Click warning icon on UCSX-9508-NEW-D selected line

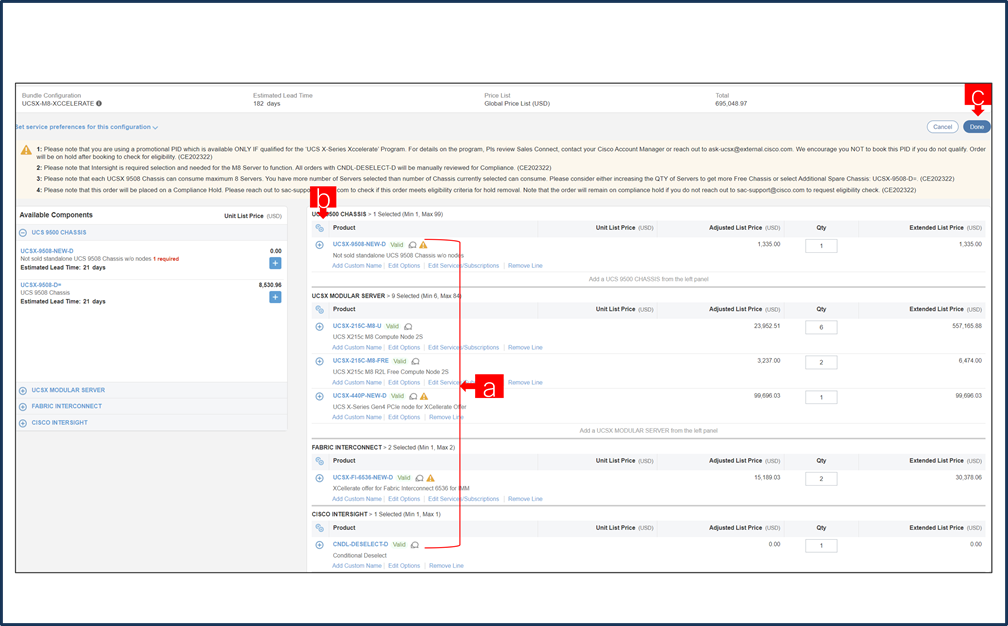423,245
